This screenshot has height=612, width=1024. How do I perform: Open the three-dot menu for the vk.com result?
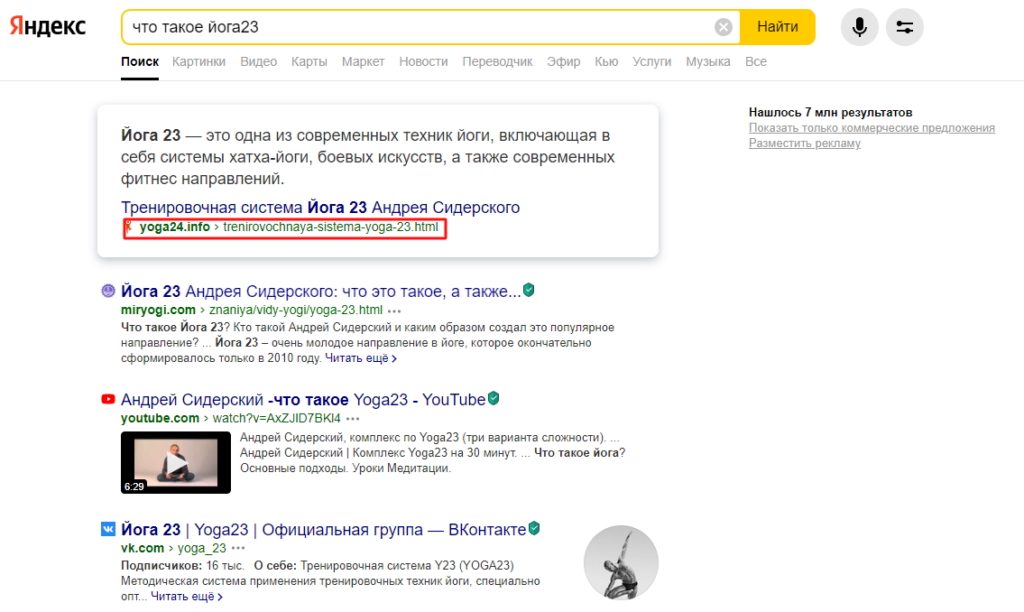238,549
